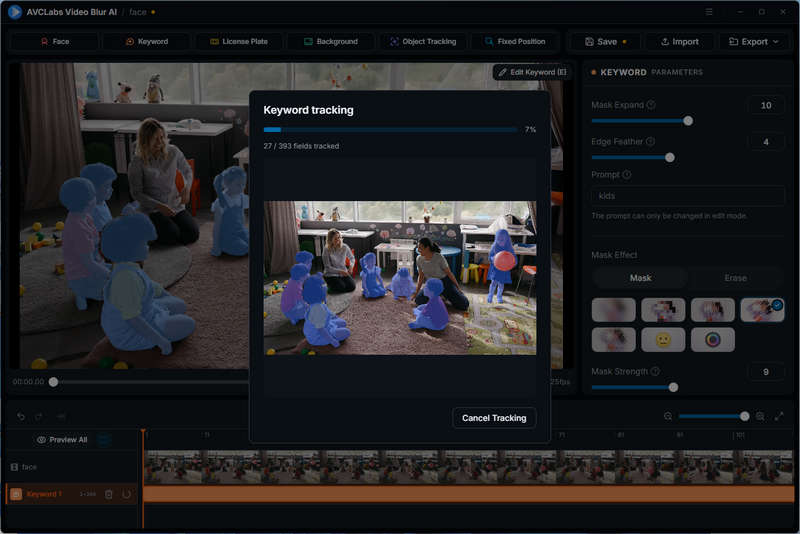Toggle the Preview All eye button
800x534 pixels.
pyautogui.click(x=62, y=440)
